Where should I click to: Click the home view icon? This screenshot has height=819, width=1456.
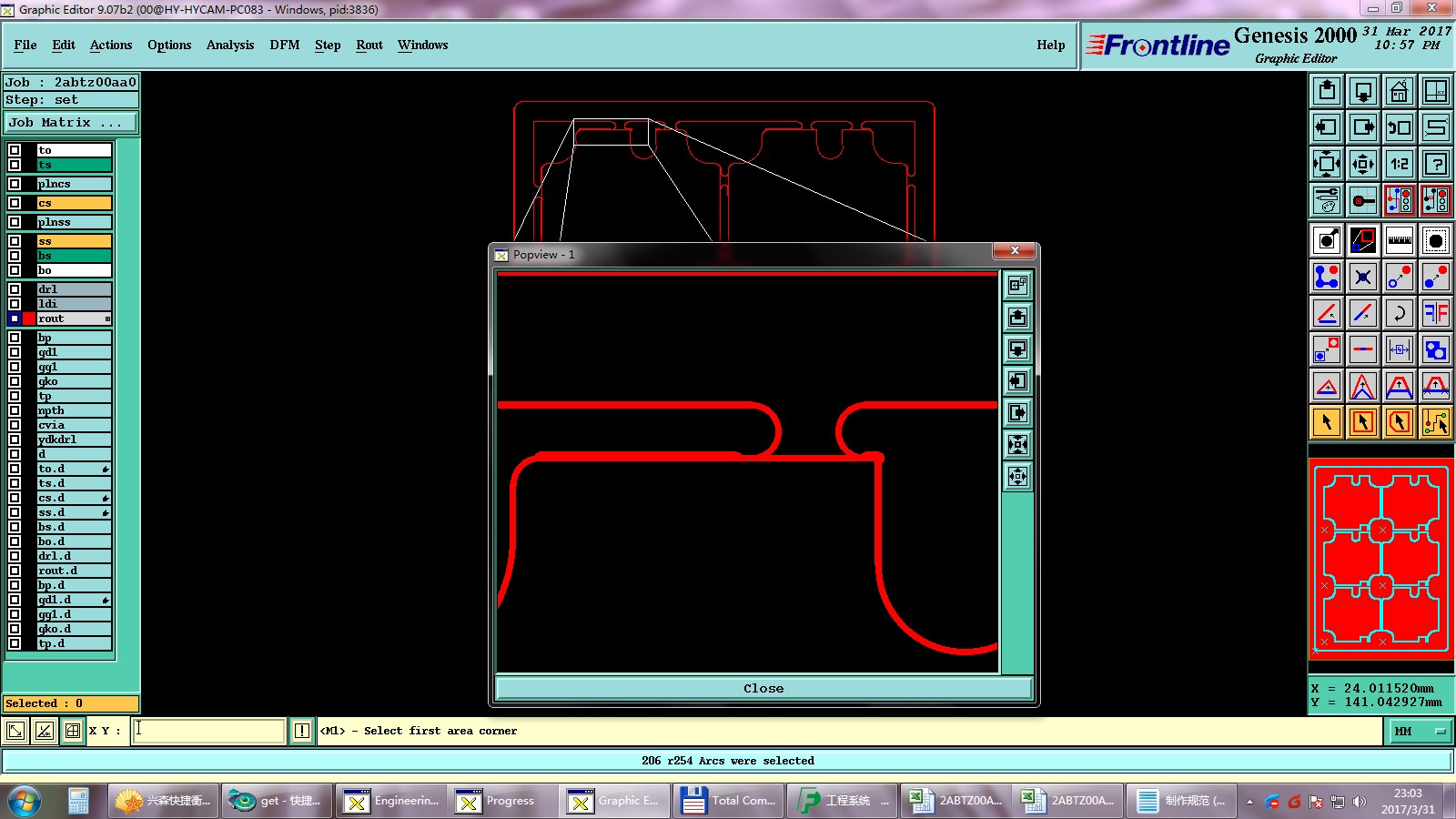[1400, 91]
